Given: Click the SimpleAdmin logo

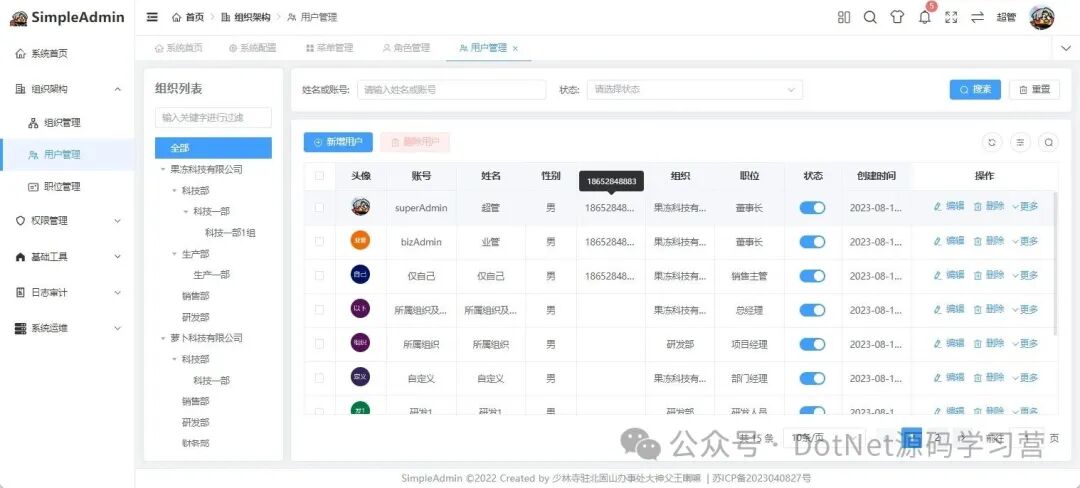Looking at the screenshot, I should (68, 17).
